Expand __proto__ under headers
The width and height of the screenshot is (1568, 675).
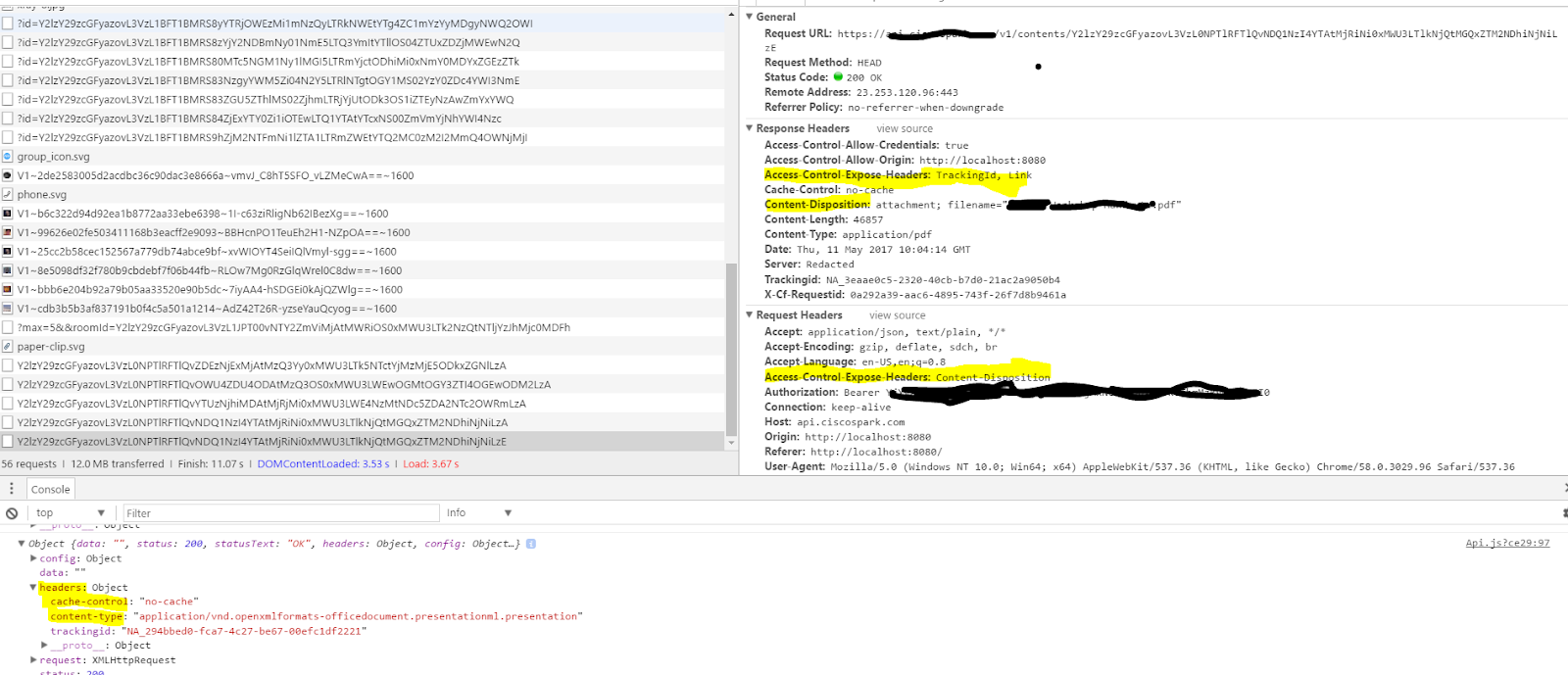(44, 646)
